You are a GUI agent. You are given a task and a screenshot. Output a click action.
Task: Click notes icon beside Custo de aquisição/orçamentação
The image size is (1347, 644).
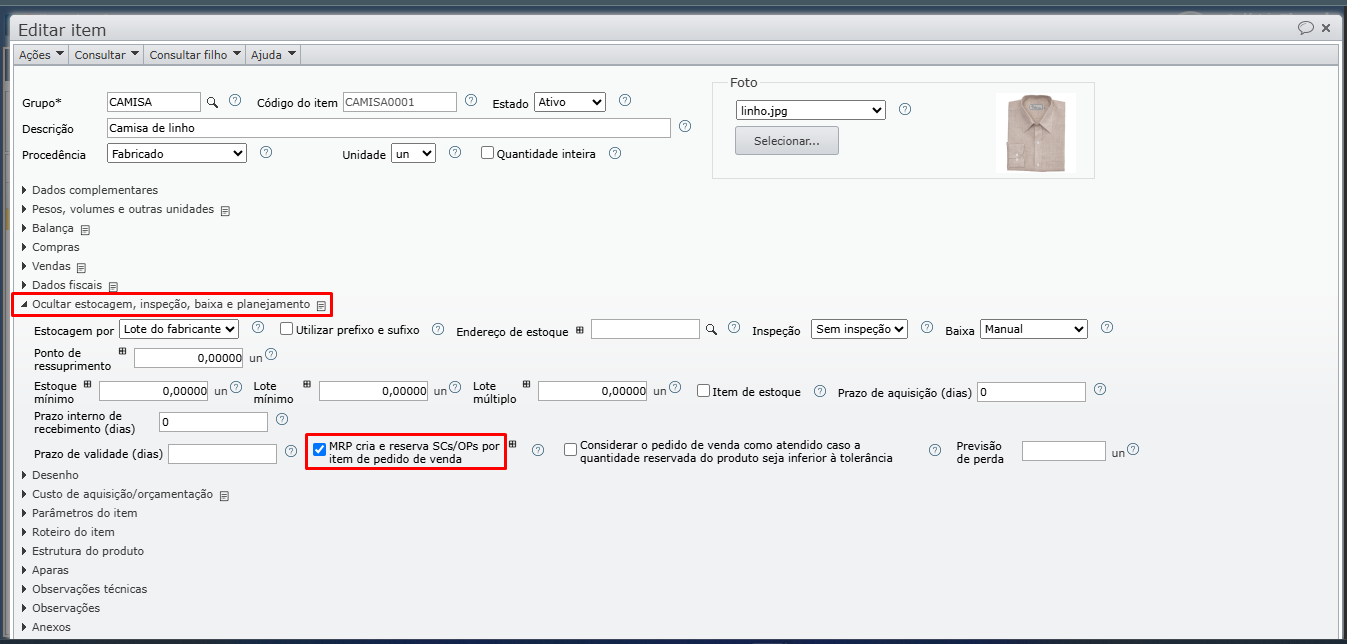(x=224, y=496)
